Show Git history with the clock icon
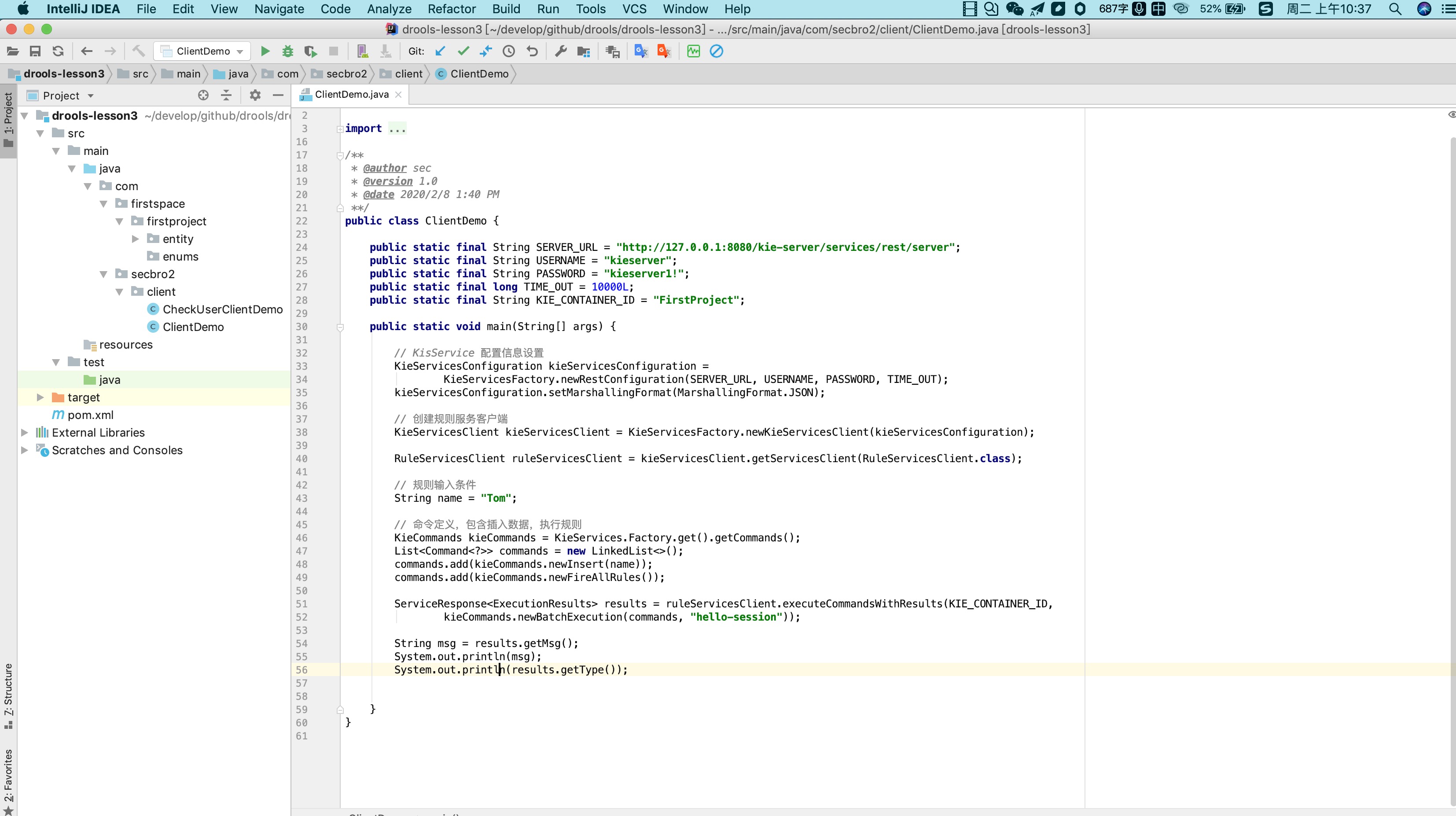The height and width of the screenshot is (816, 1456). 509,51
